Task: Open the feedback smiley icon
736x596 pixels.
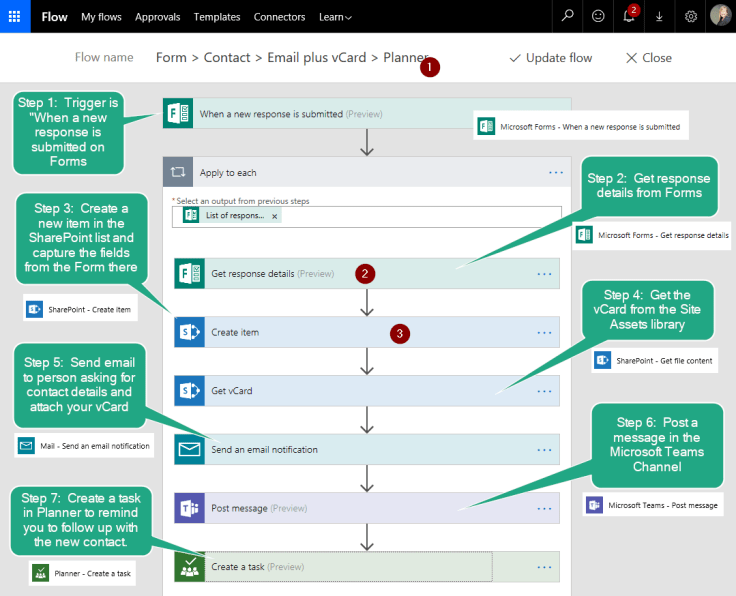Action: 598,16
